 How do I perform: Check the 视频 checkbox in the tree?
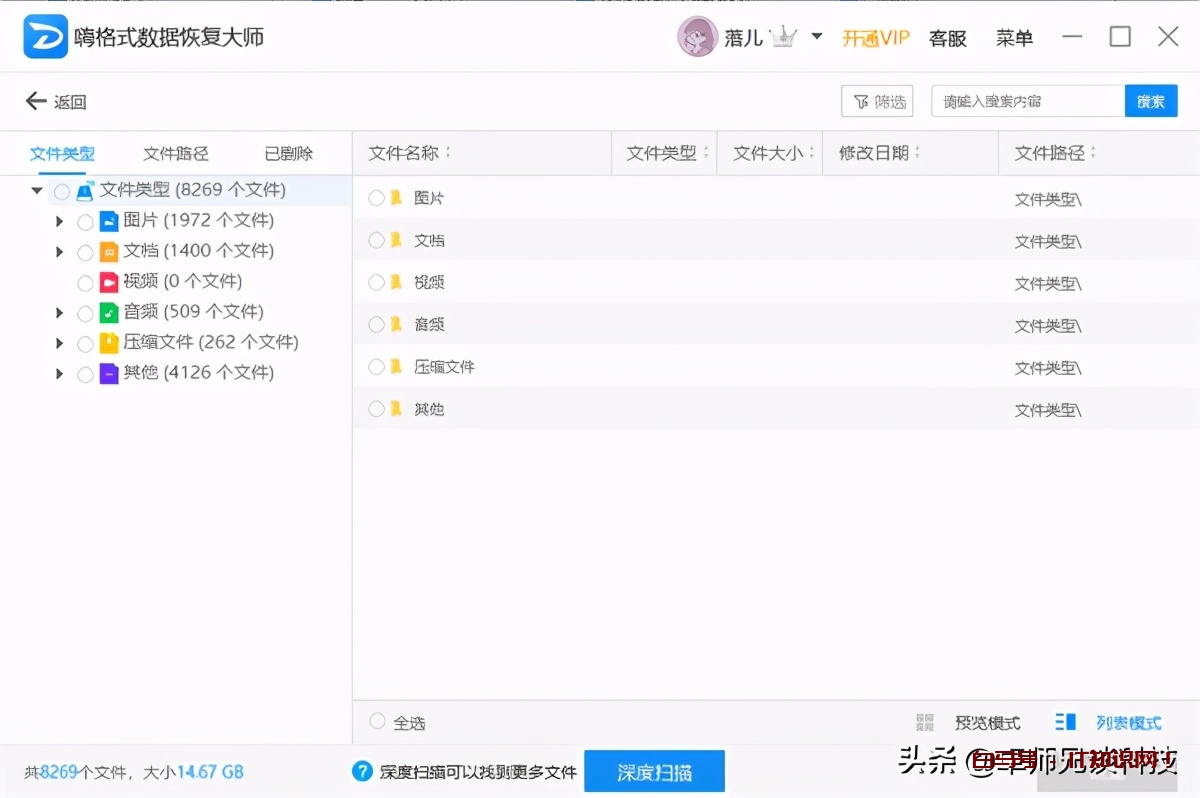tap(86, 281)
